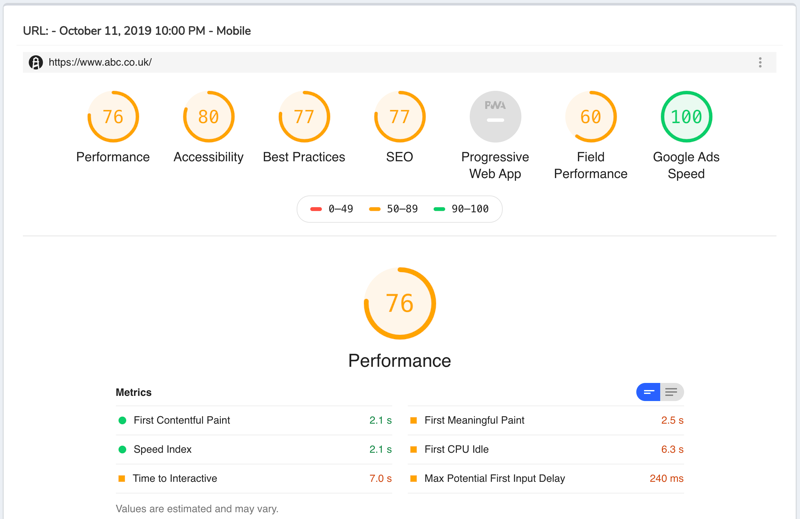Click orange square beside First CPU Idle
This screenshot has height=519, width=800.
click(x=414, y=450)
